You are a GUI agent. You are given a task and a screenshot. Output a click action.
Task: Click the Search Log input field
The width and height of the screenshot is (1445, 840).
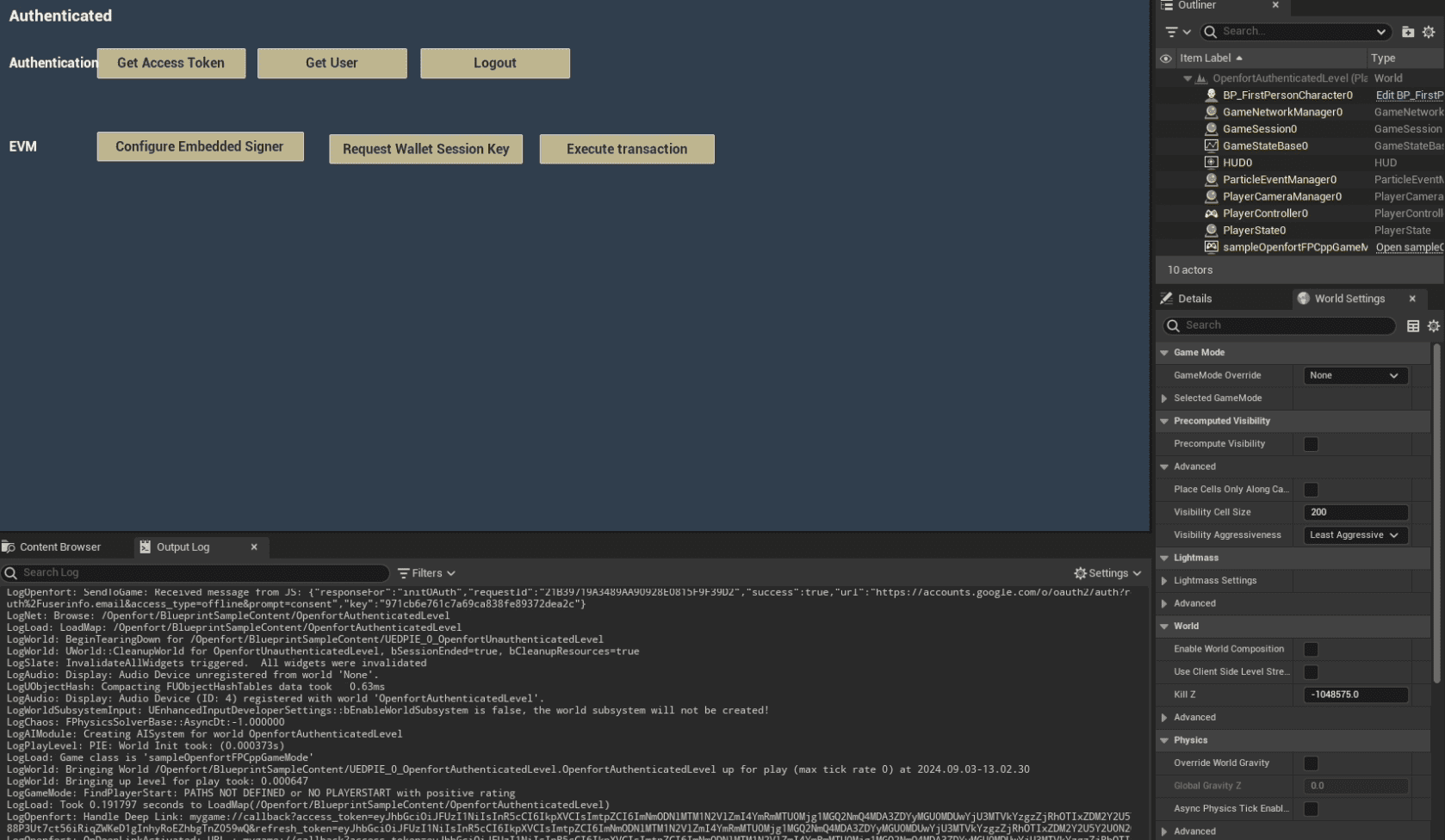(x=195, y=573)
